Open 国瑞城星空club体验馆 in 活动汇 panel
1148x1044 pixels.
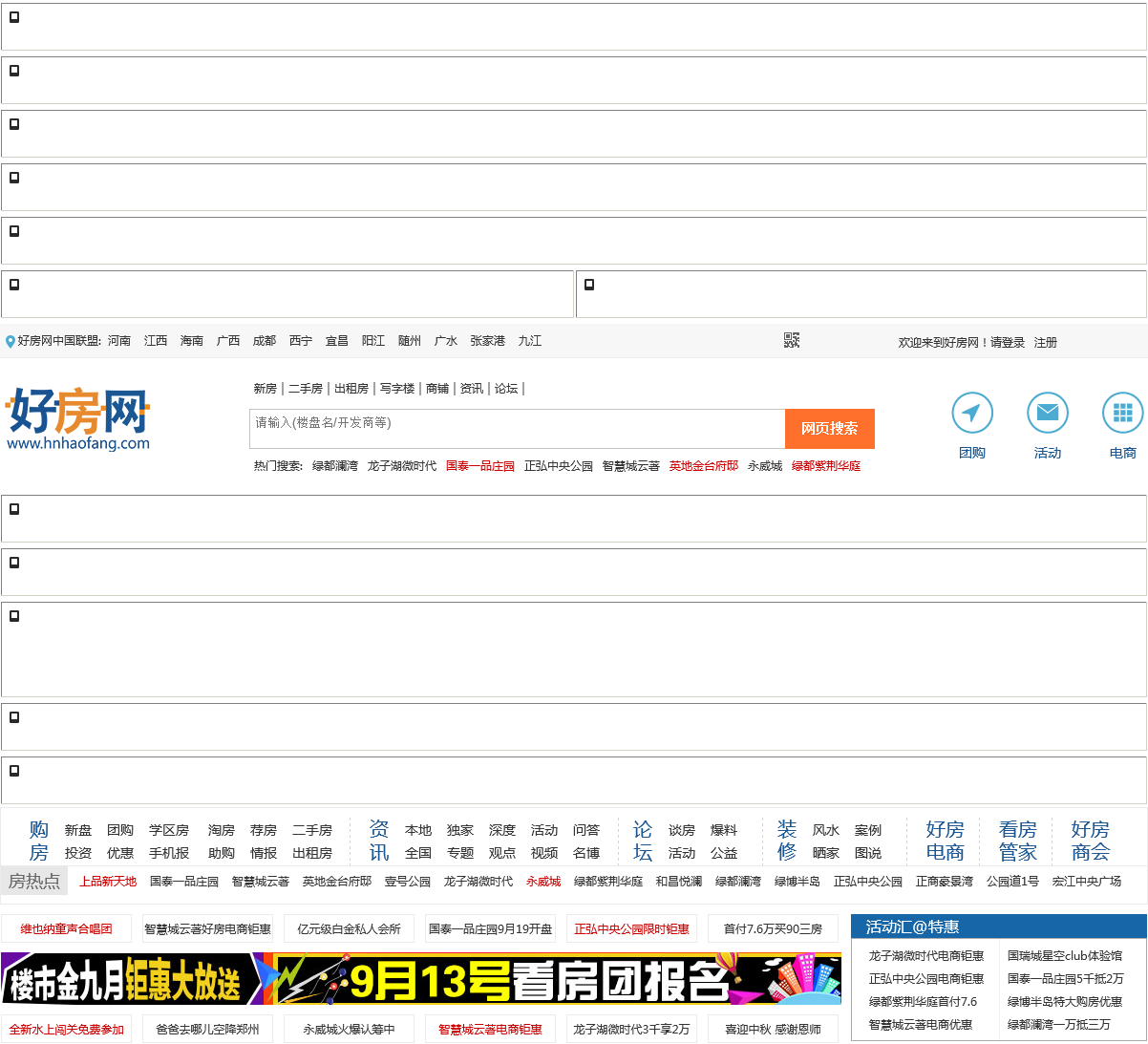(1065, 956)
